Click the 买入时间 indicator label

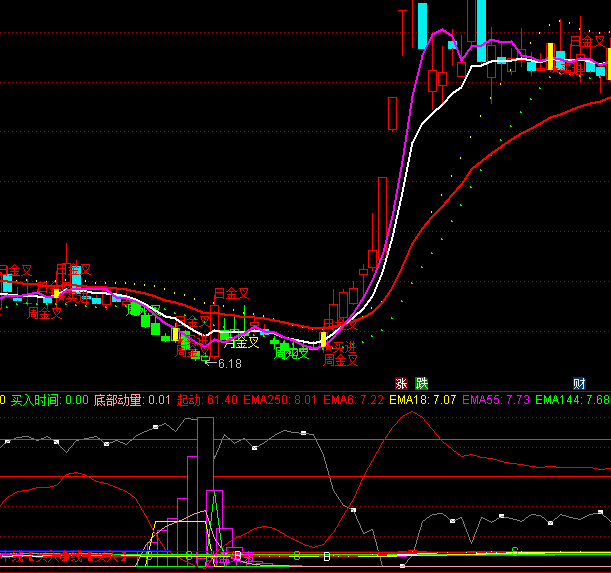[35, 400]
